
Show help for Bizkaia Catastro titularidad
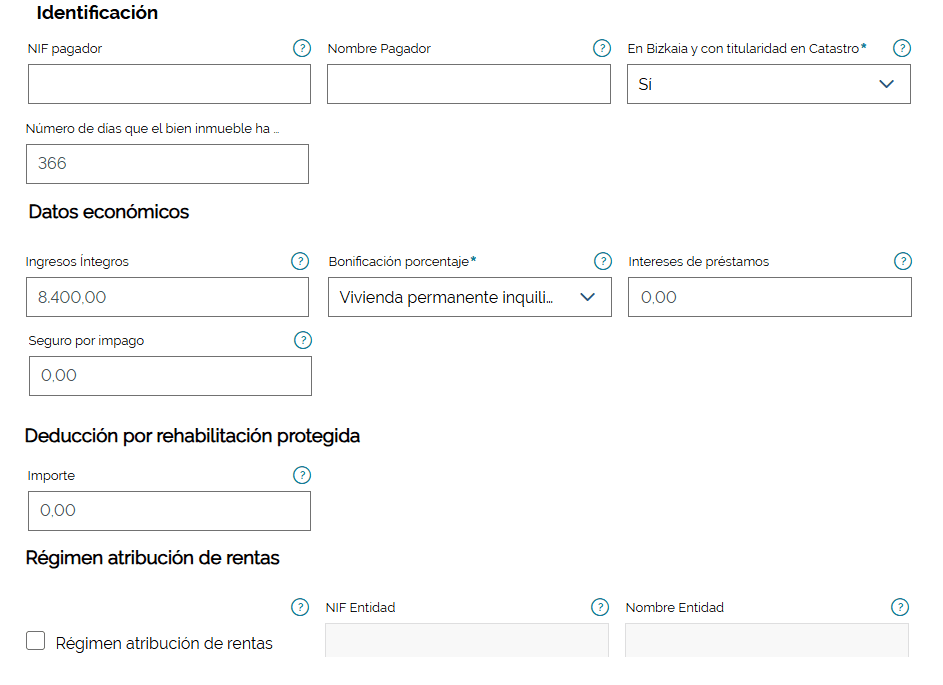[x=902, y=48]
